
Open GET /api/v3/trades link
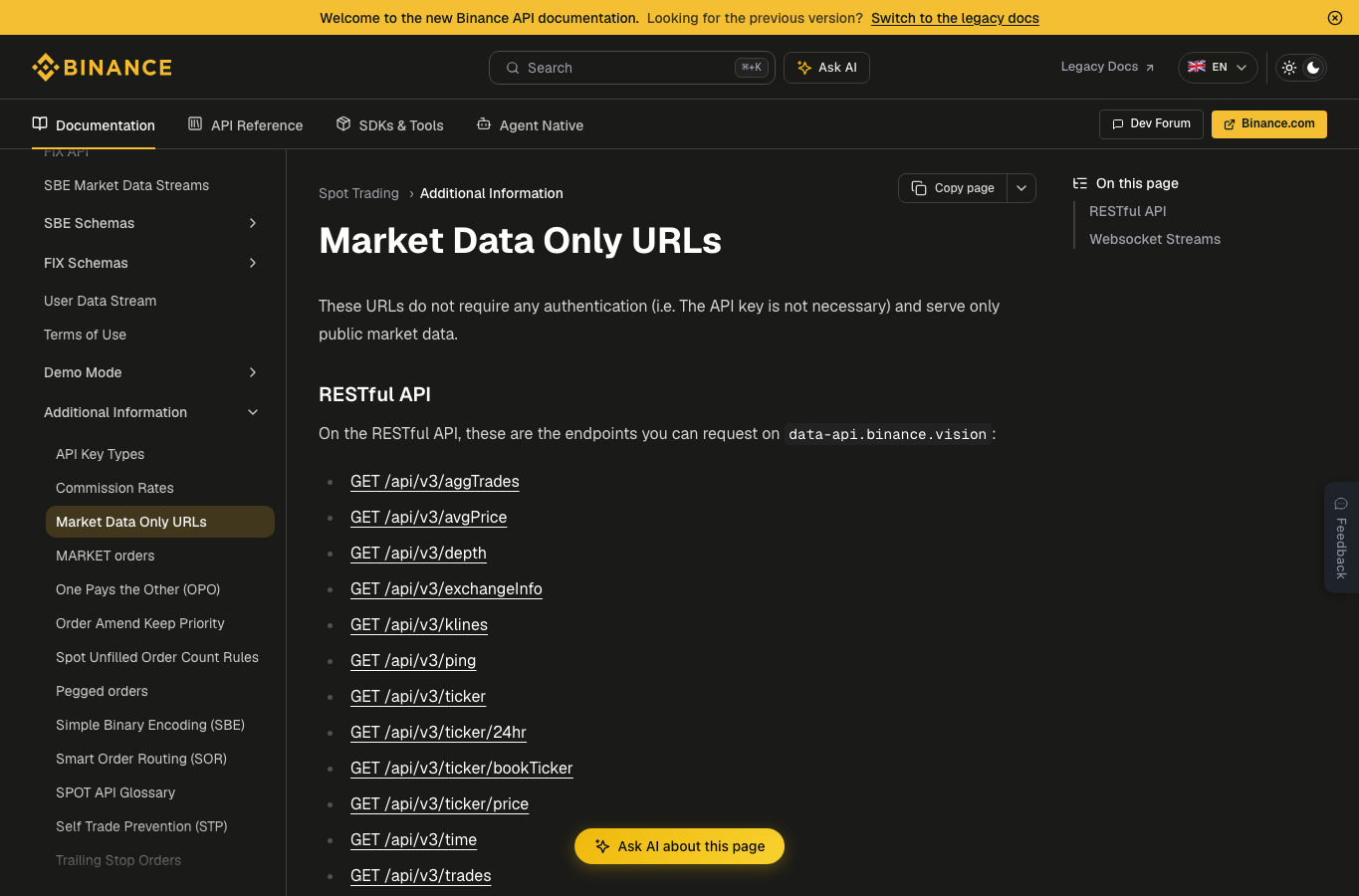pos(420,876)
